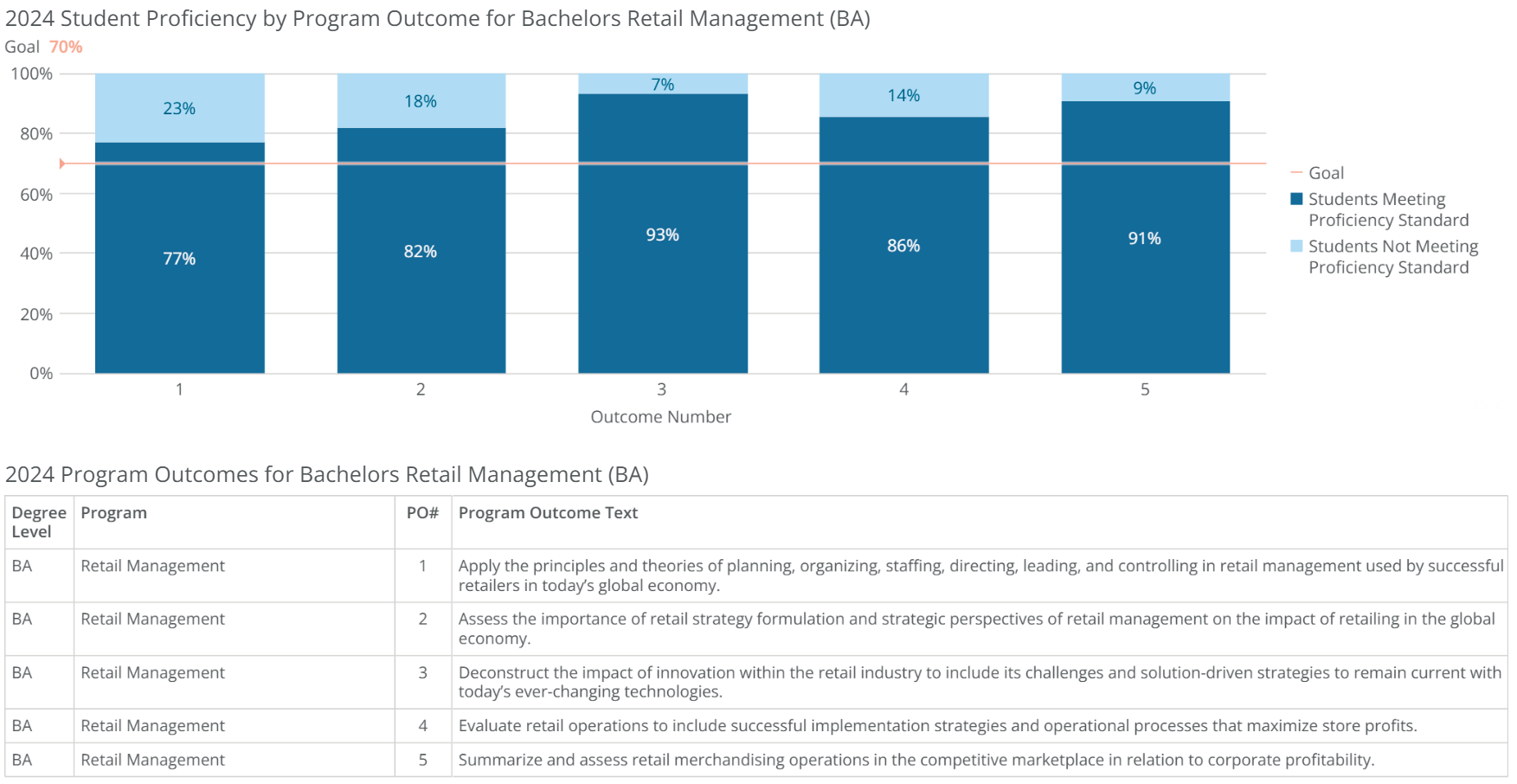The height and width of the screenshot is (784, 1517).
Task: Click the 2024 Program Outcomes section heading
Action: pyautogui.click(x=327, y=474)
